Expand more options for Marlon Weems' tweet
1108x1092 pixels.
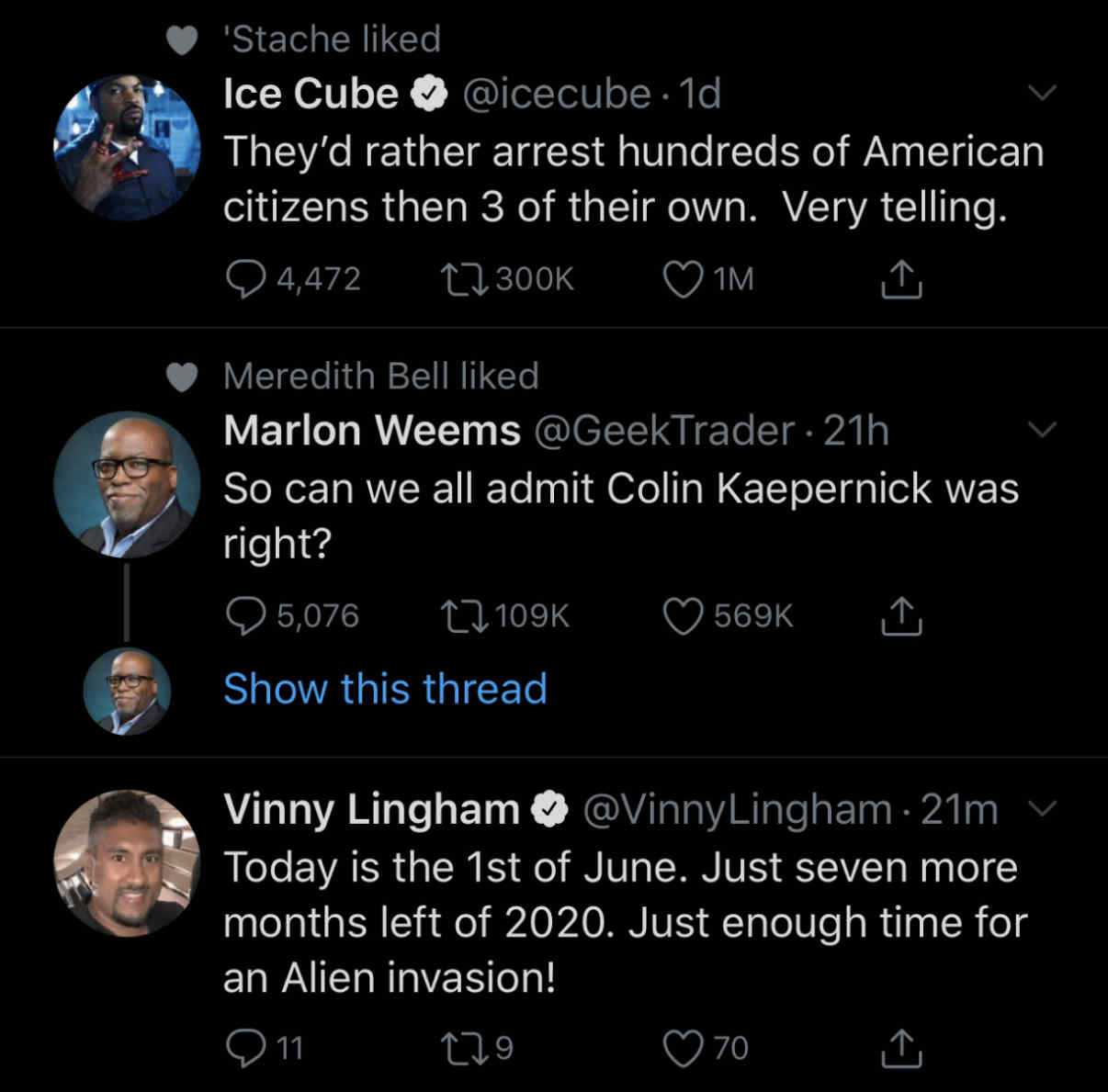tap(1043, 430)
